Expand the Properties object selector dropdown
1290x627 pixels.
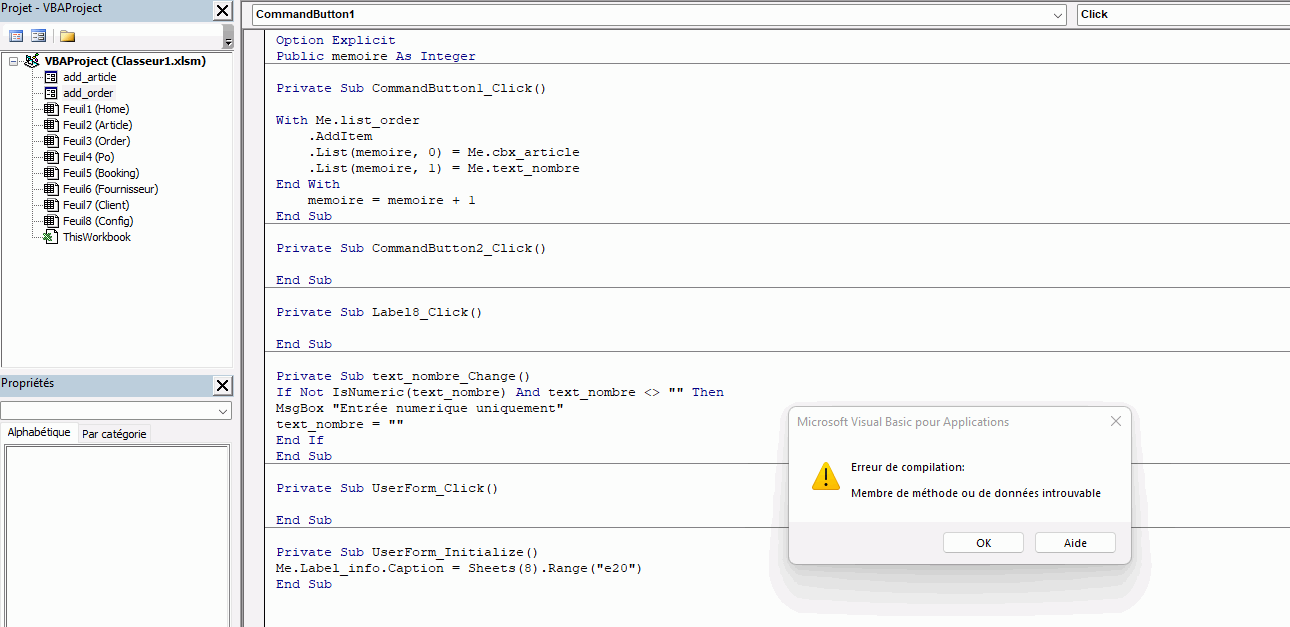[223, 411]
